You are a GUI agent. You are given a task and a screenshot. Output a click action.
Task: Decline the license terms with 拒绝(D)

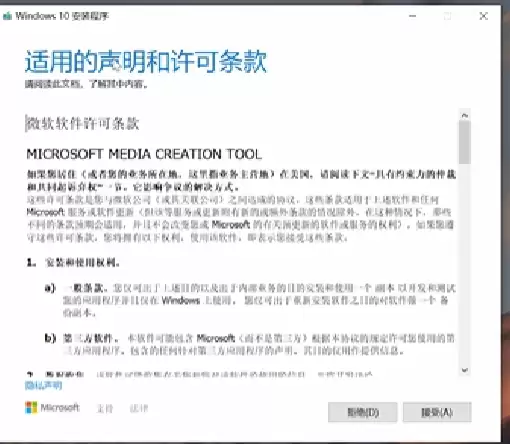point(363,412)
